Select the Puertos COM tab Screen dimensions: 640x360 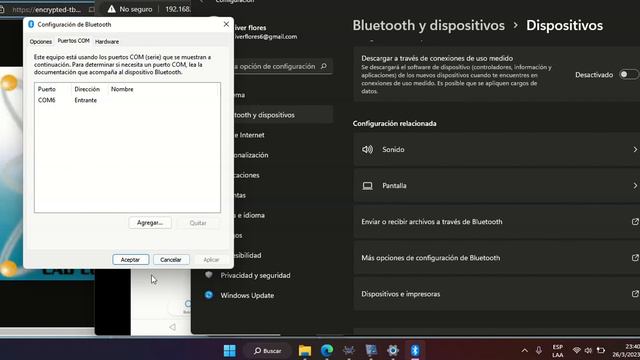pyautogui.click(x=73, y=41)
